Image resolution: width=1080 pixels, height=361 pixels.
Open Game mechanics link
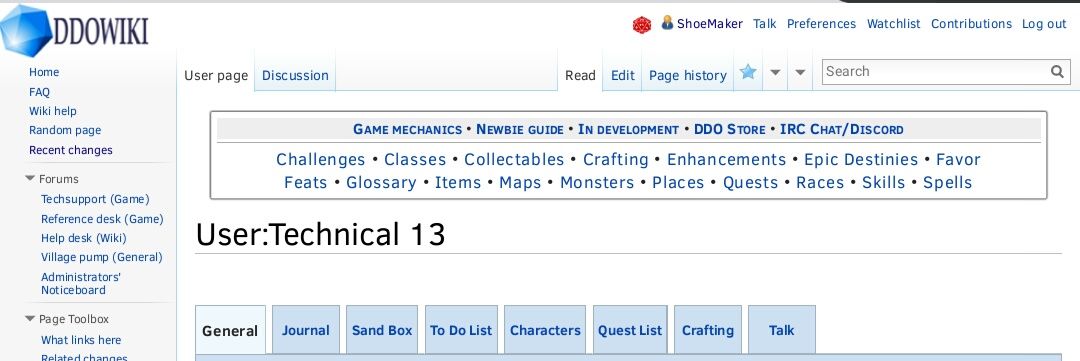click(x=407, y=130)
